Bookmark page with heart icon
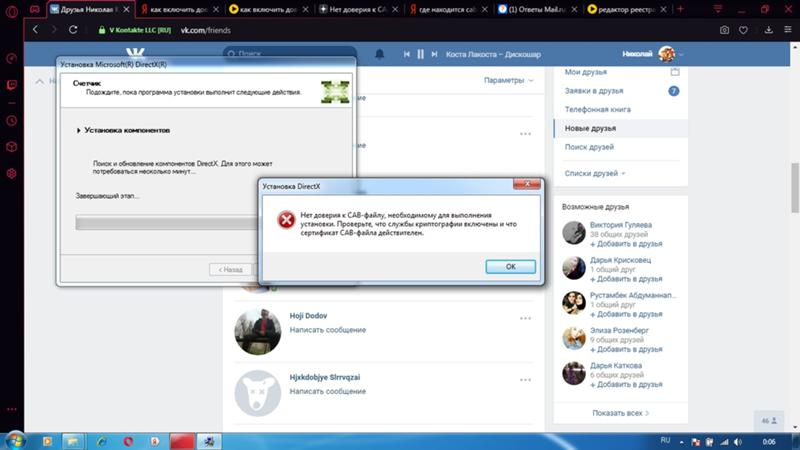 coord(743,30)
